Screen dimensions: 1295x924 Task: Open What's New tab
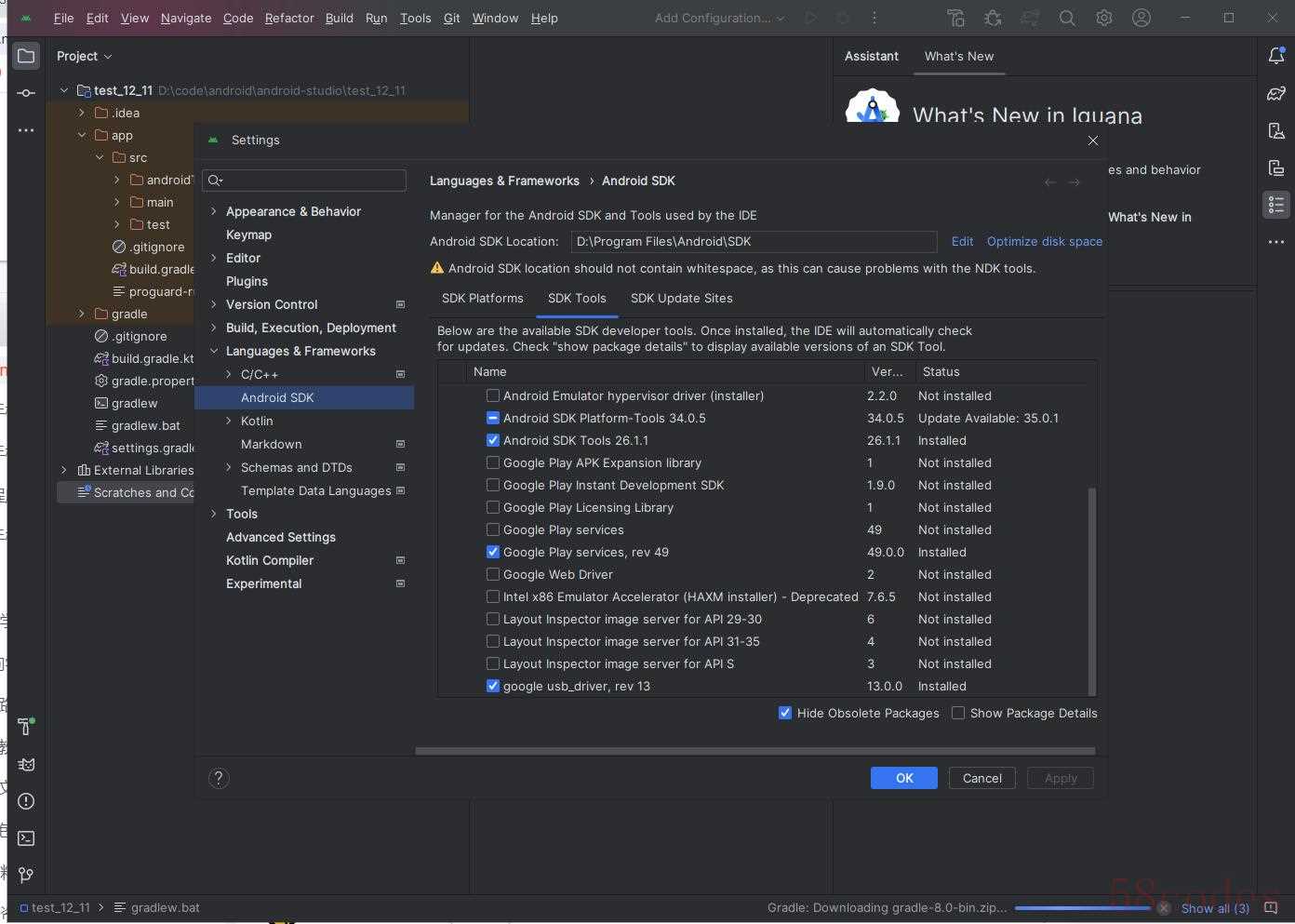[959, 56]
